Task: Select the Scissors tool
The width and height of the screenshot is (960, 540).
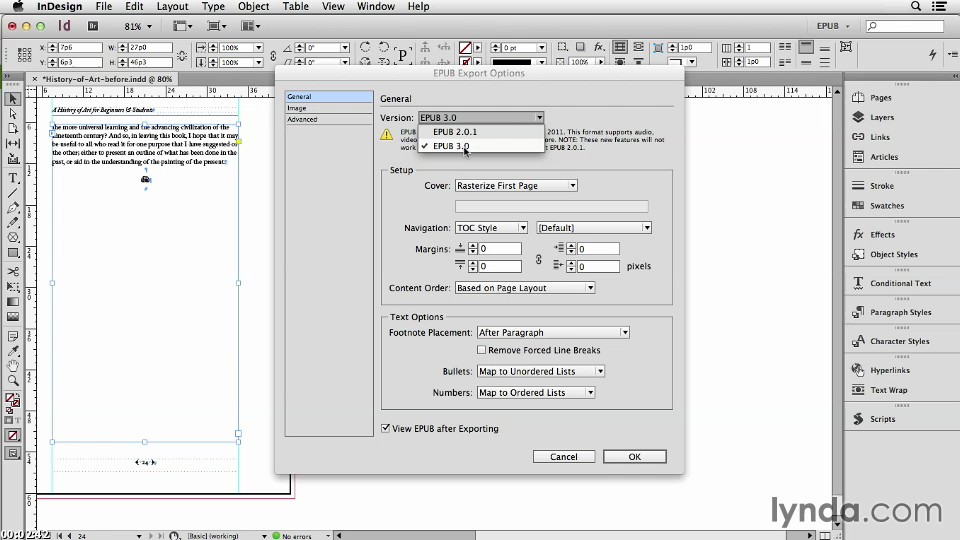Action: (x=13, y=271)
